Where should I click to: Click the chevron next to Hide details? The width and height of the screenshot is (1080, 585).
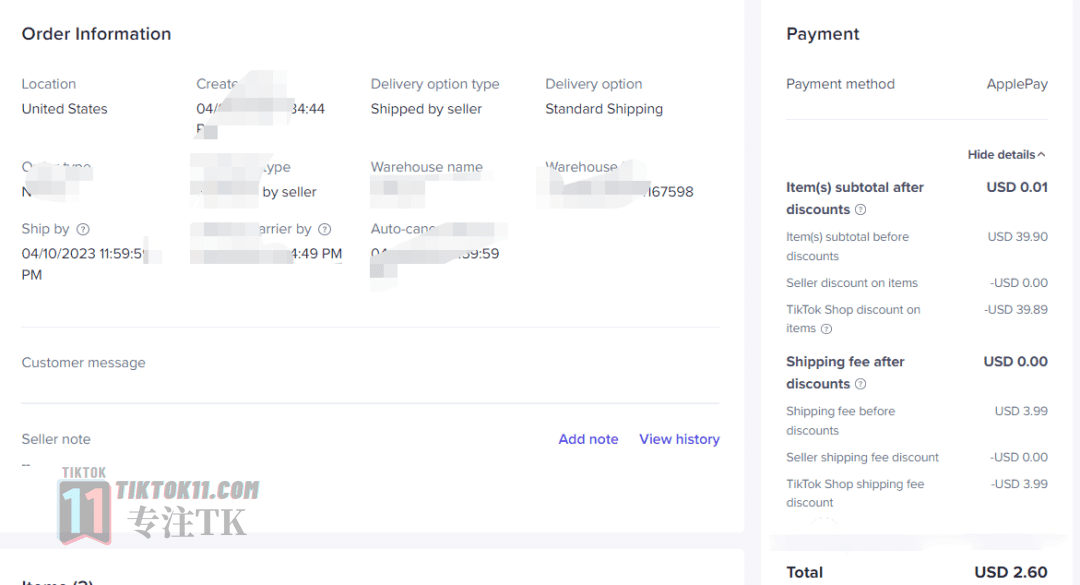point(1041,154)
